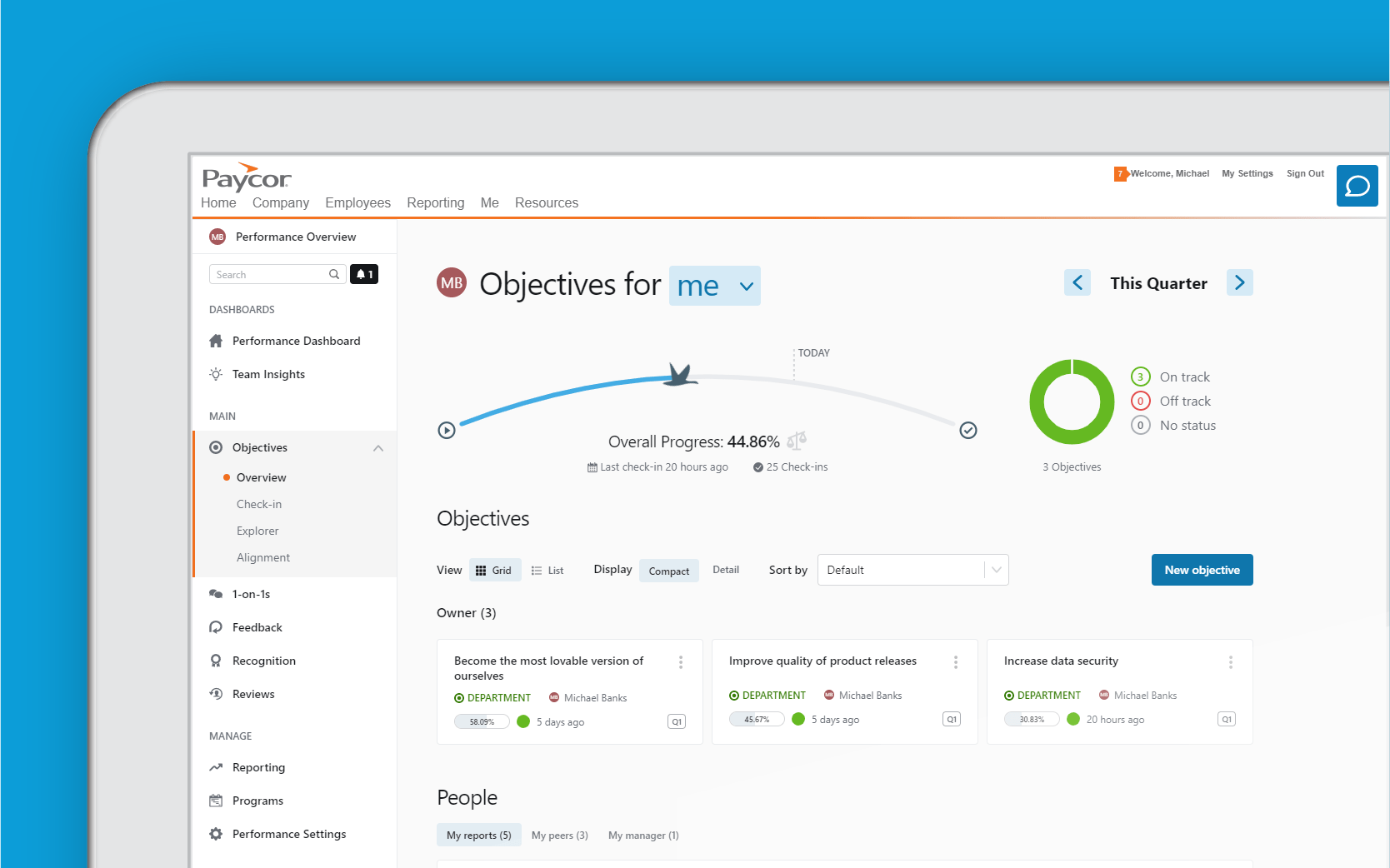Set display to Compact
Viewport: 1390px width, 868px height.
(669, 571)
